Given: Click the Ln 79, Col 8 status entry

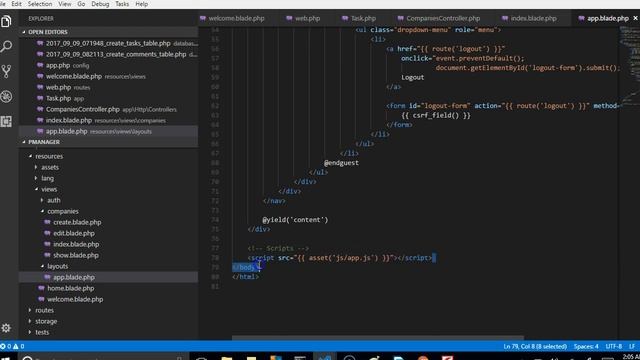Looking at the screenshot, I should pyautogui.click(x=535, y=346).
